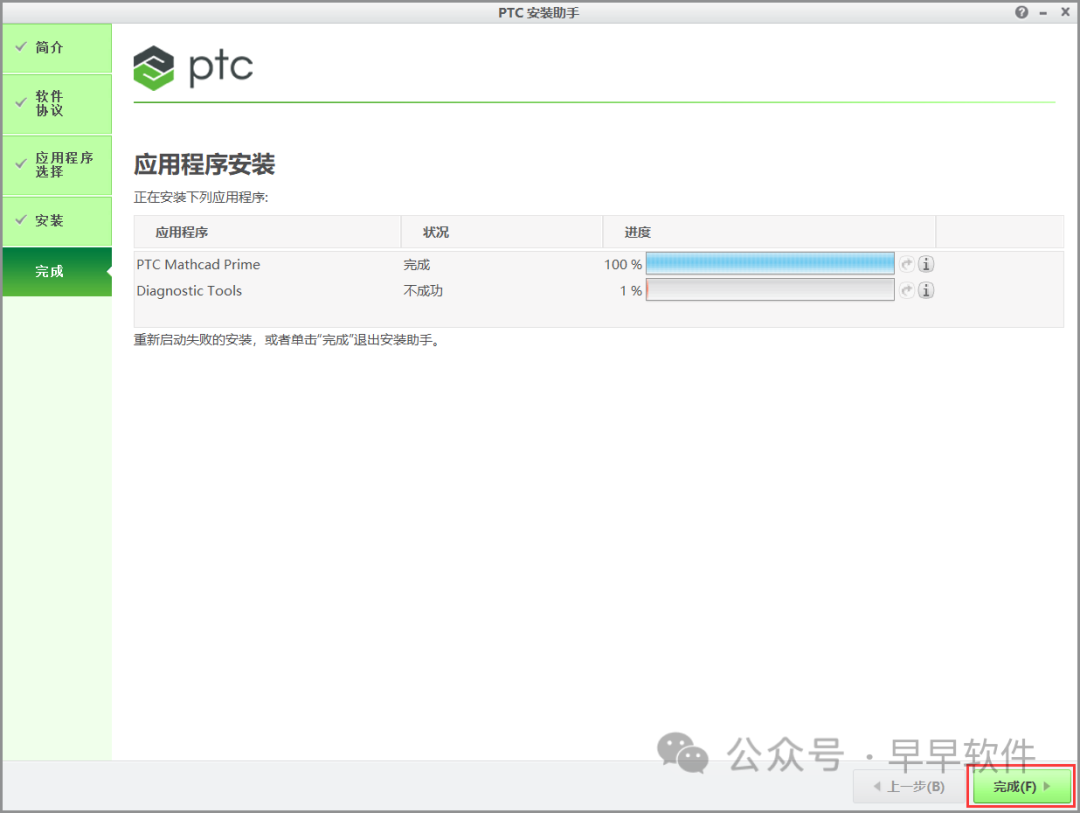The height and width of the screenshot is (813, 1080).
Task: Click the info icon for PTC Mathcad Prime
Action: click(x=926, y=264)
